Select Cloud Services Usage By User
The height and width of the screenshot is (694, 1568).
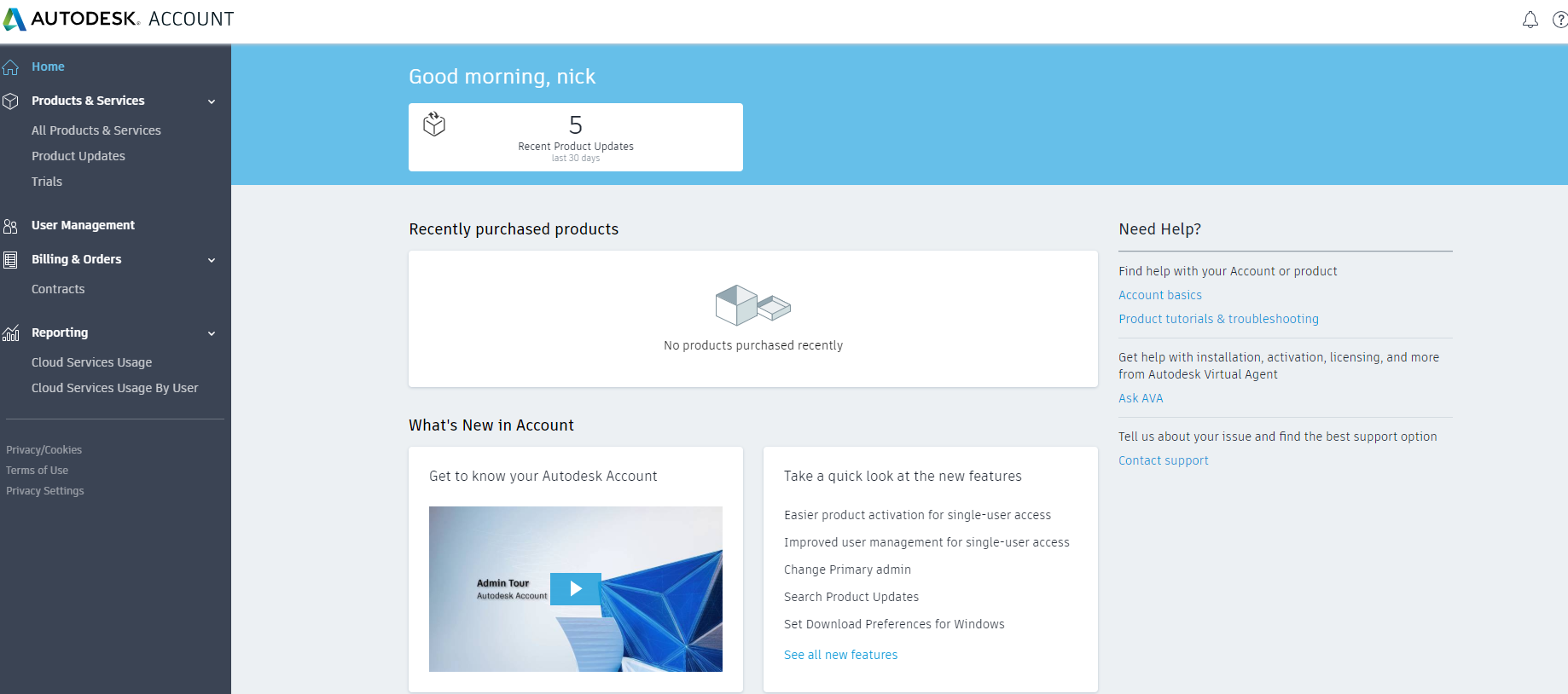tap(114, 388)
